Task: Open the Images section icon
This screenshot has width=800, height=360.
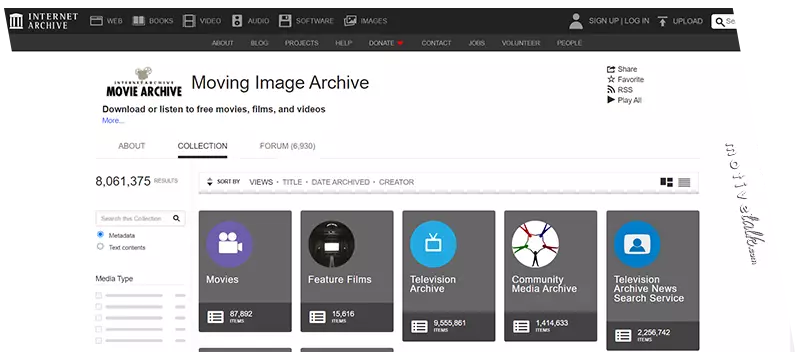Action: 351,21
